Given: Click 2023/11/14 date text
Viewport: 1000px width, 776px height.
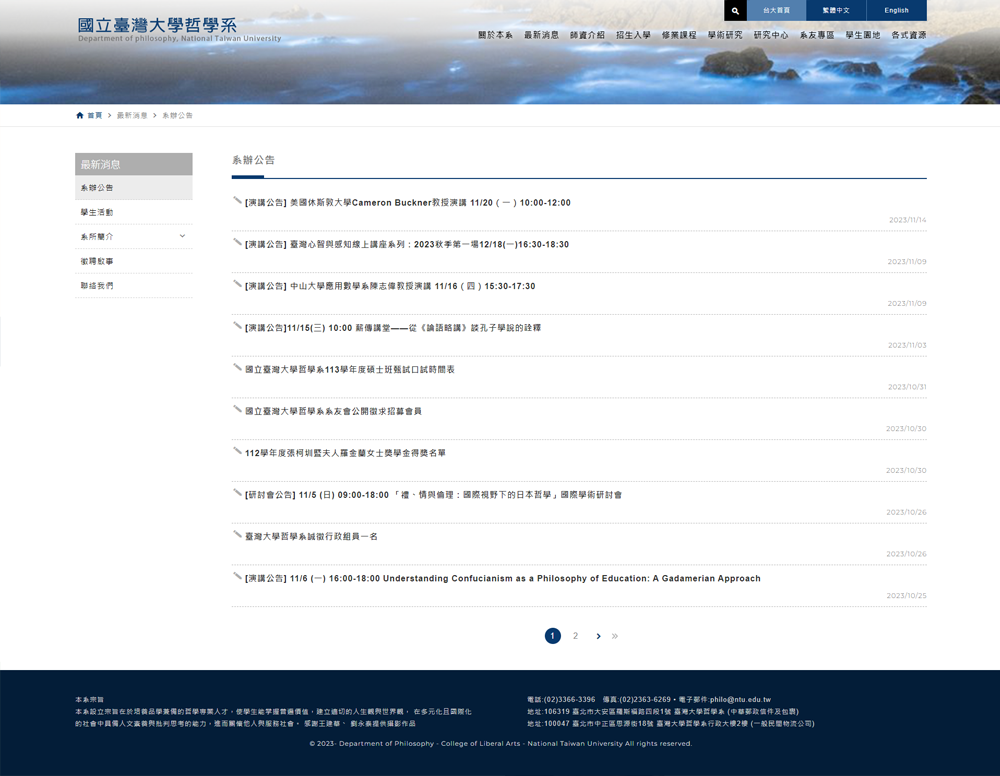Looking at the screenshot, I should pyautogui.click(x=908, y=220).
